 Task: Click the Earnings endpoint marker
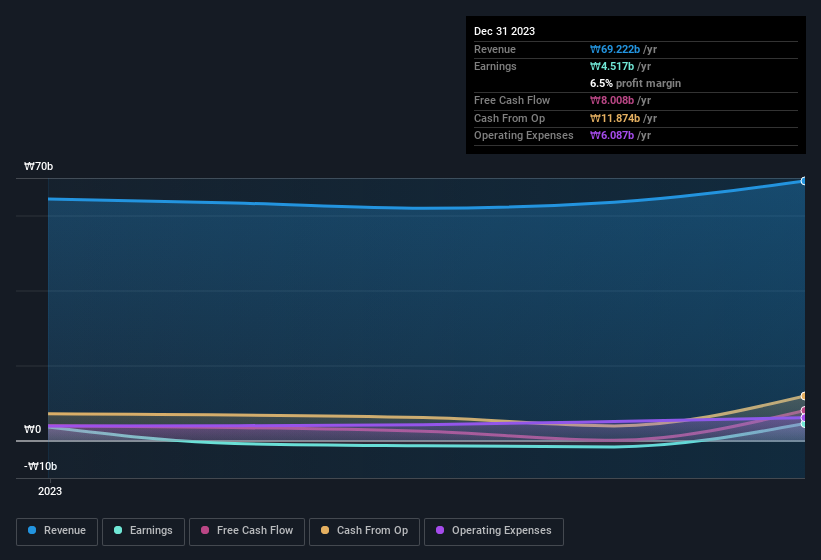point(803,424)
